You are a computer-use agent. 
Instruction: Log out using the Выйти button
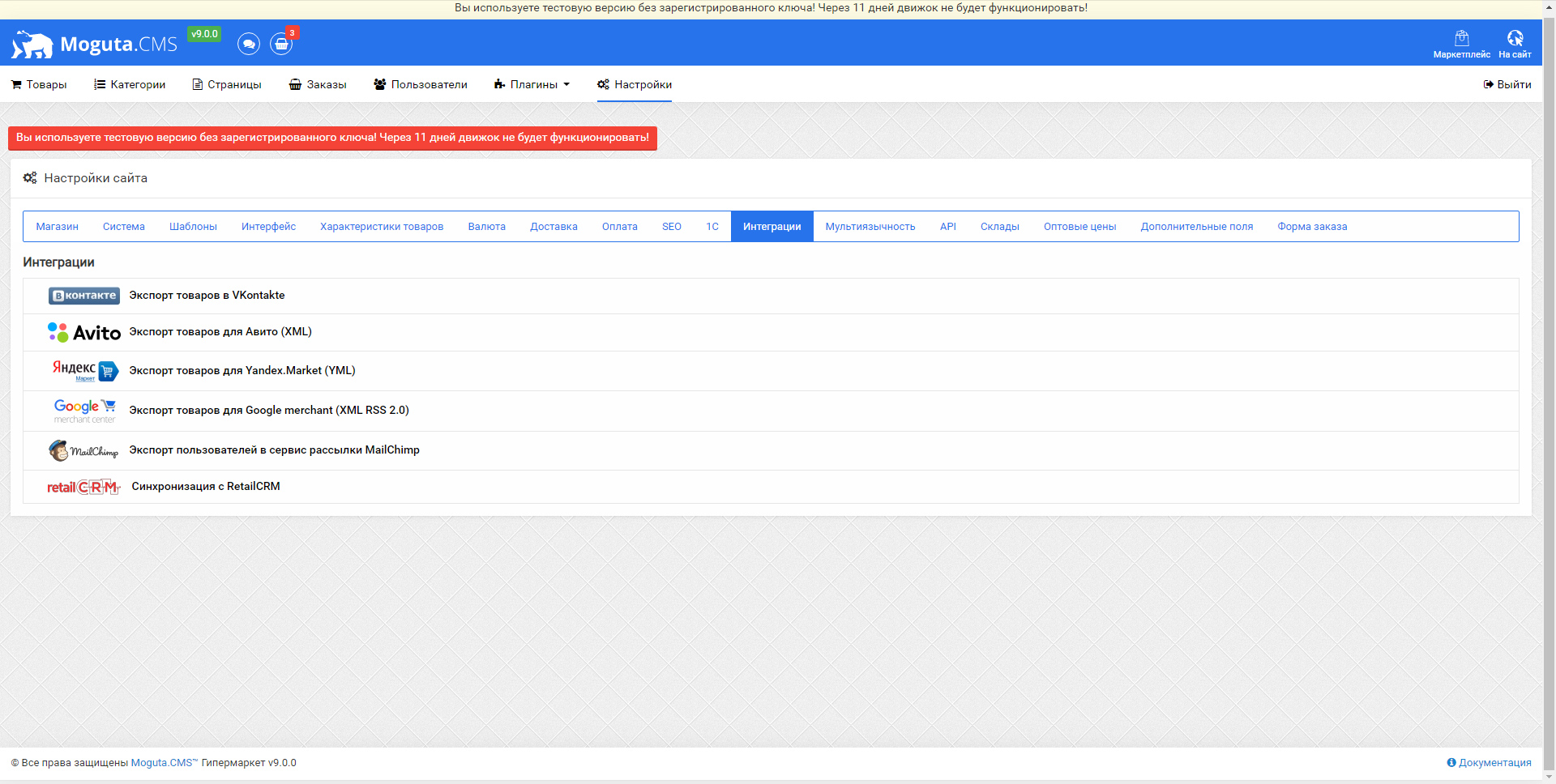click(1507, 84)
